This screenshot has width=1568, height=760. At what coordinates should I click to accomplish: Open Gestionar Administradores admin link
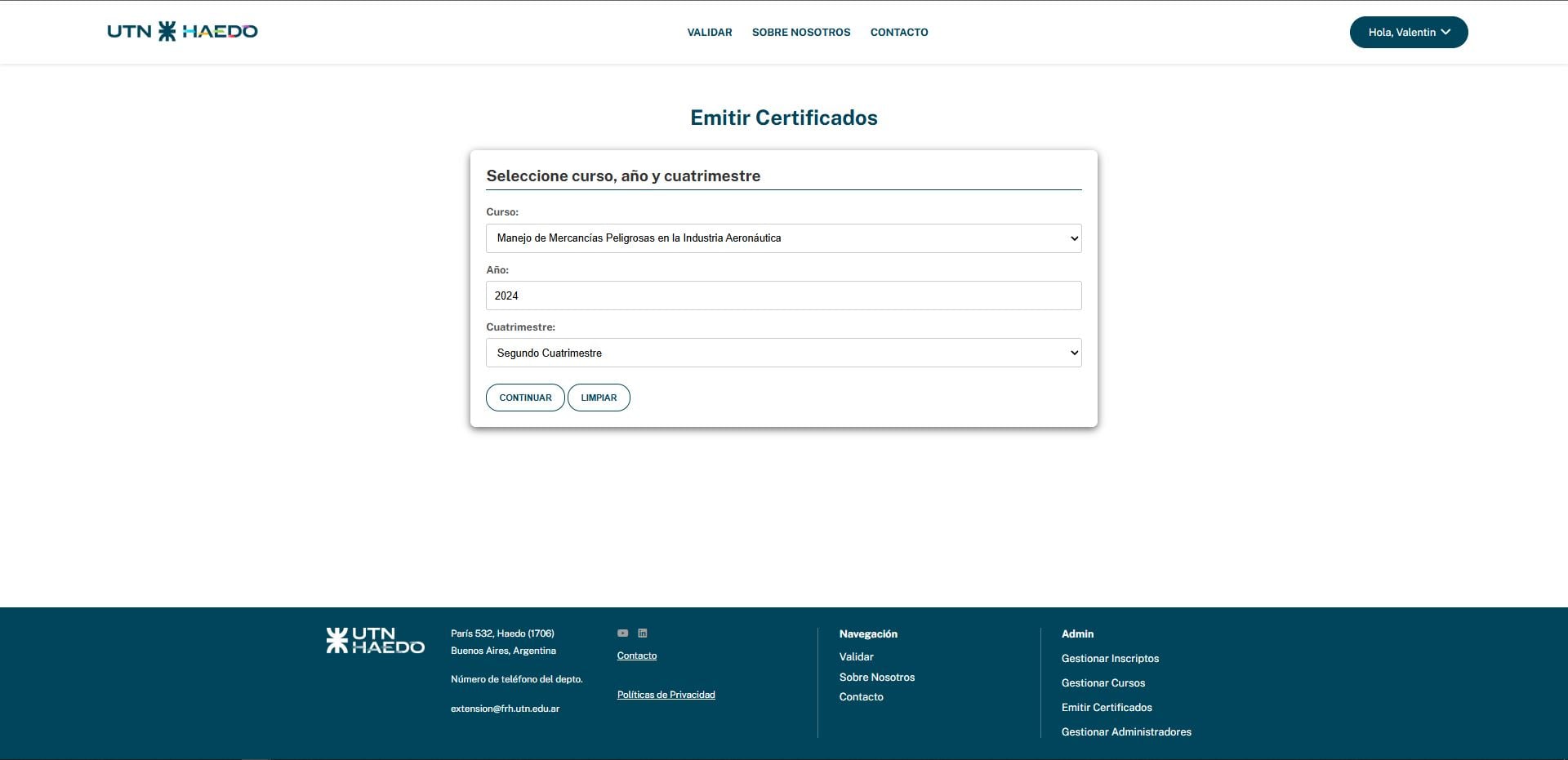pos(1126,732)
